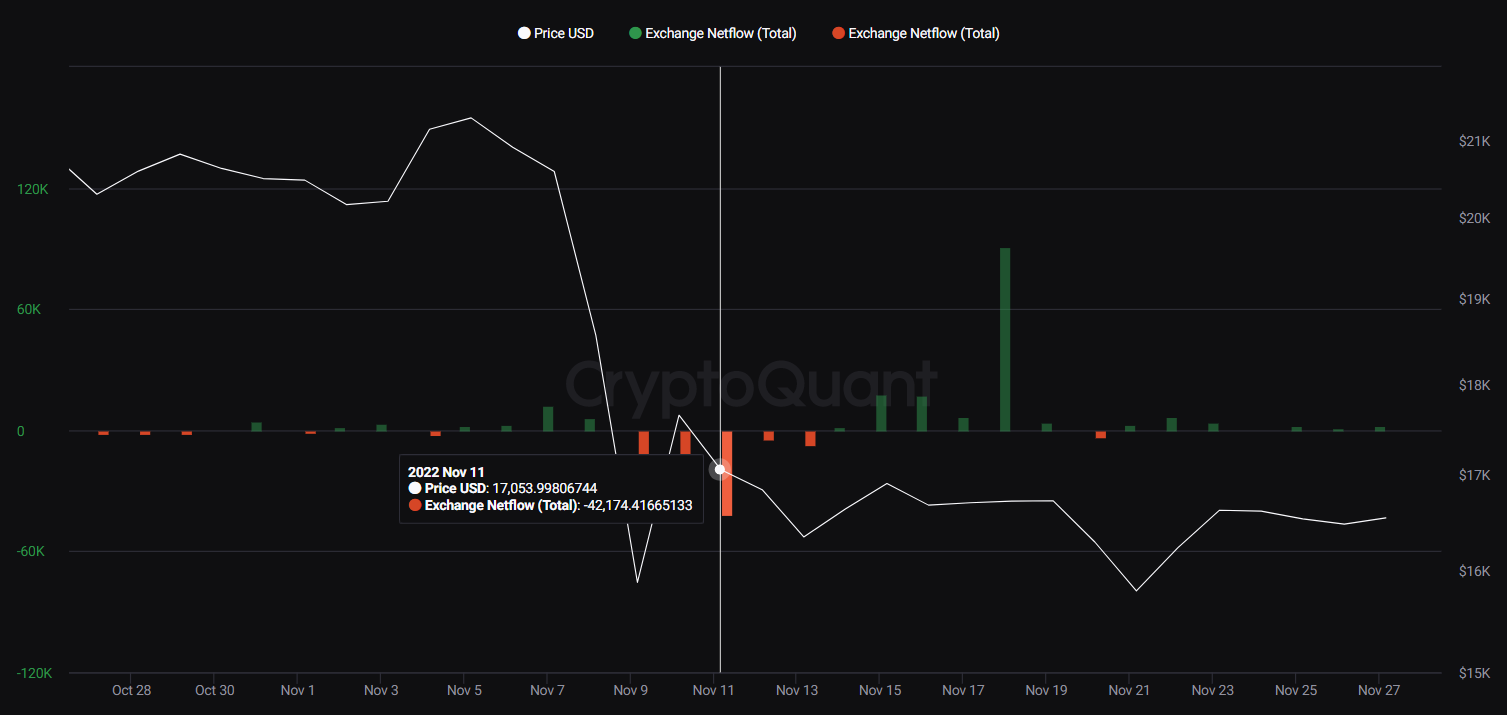This screenshot has width=1507, height=715.
Task: Click the green legend dot for netflow
Action: point(635,33)
